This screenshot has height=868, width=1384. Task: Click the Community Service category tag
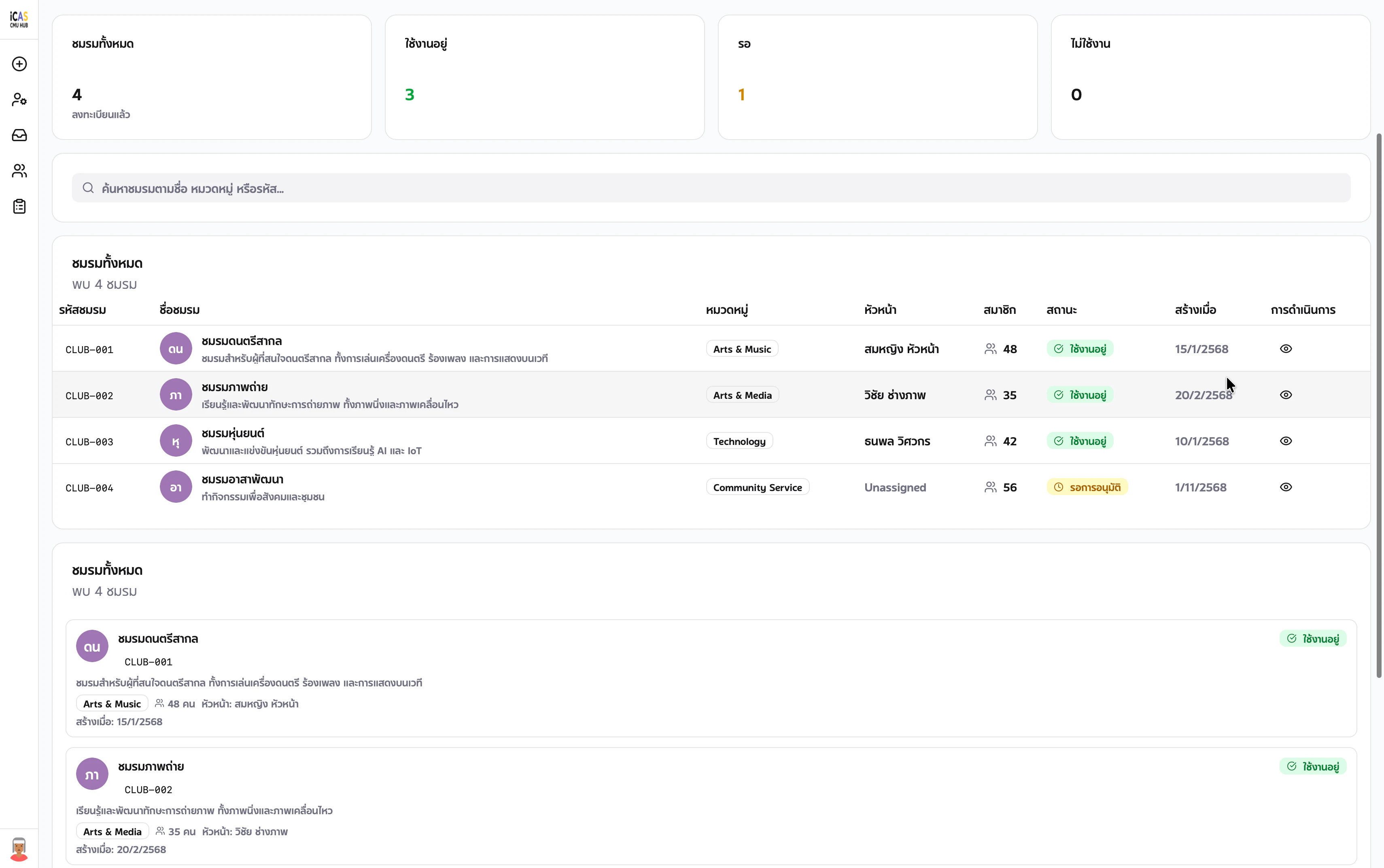[x=758, y=487]
